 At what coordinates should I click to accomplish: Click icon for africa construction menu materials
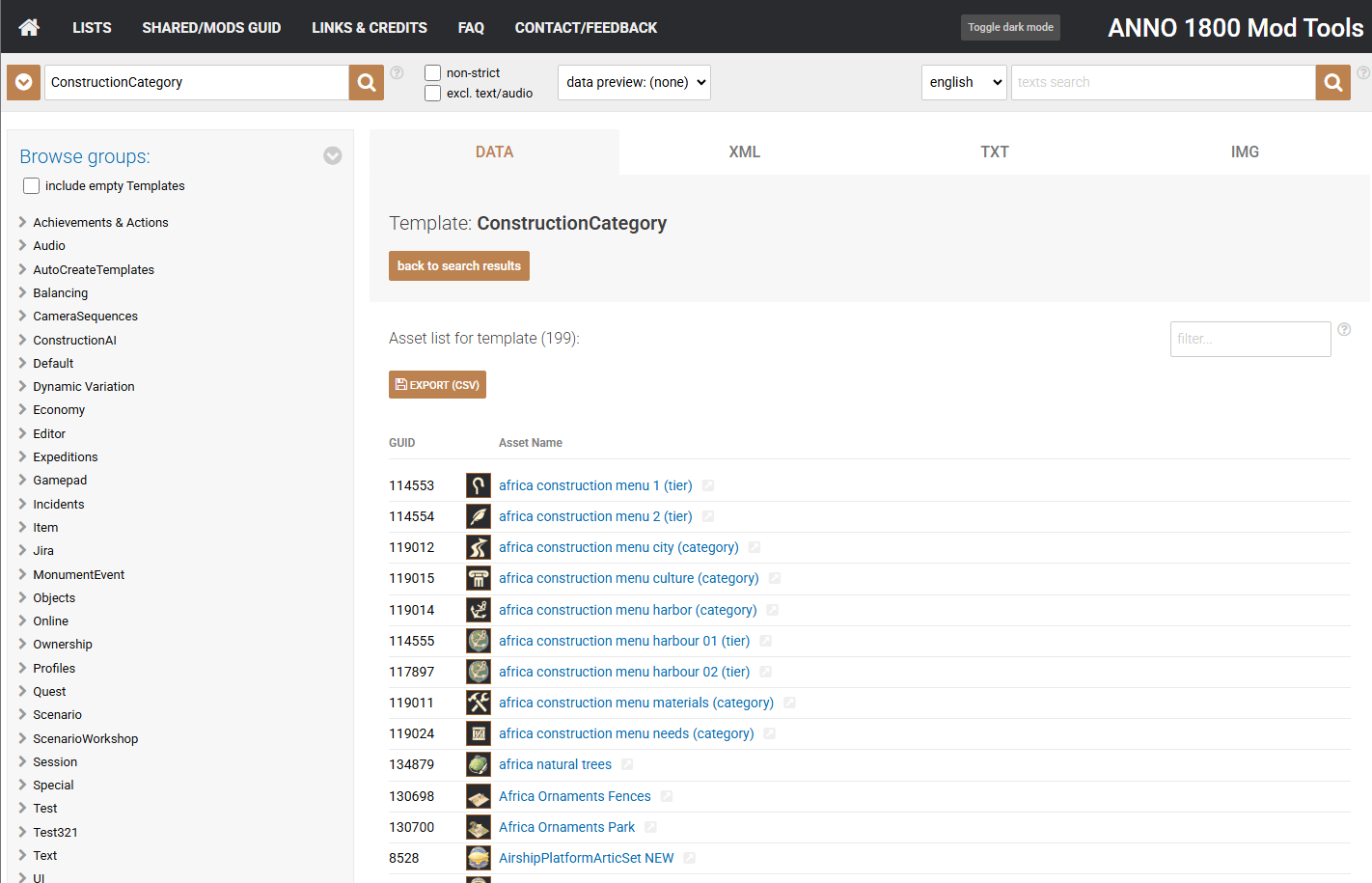pos(478,703)
